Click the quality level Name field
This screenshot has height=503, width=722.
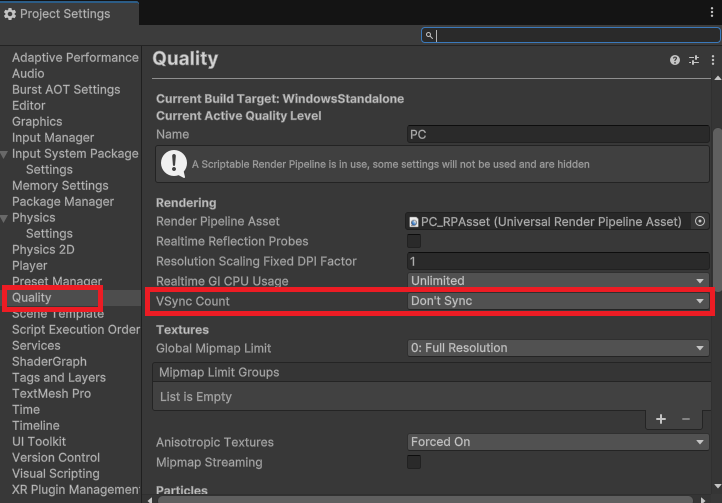pos(557,134)
